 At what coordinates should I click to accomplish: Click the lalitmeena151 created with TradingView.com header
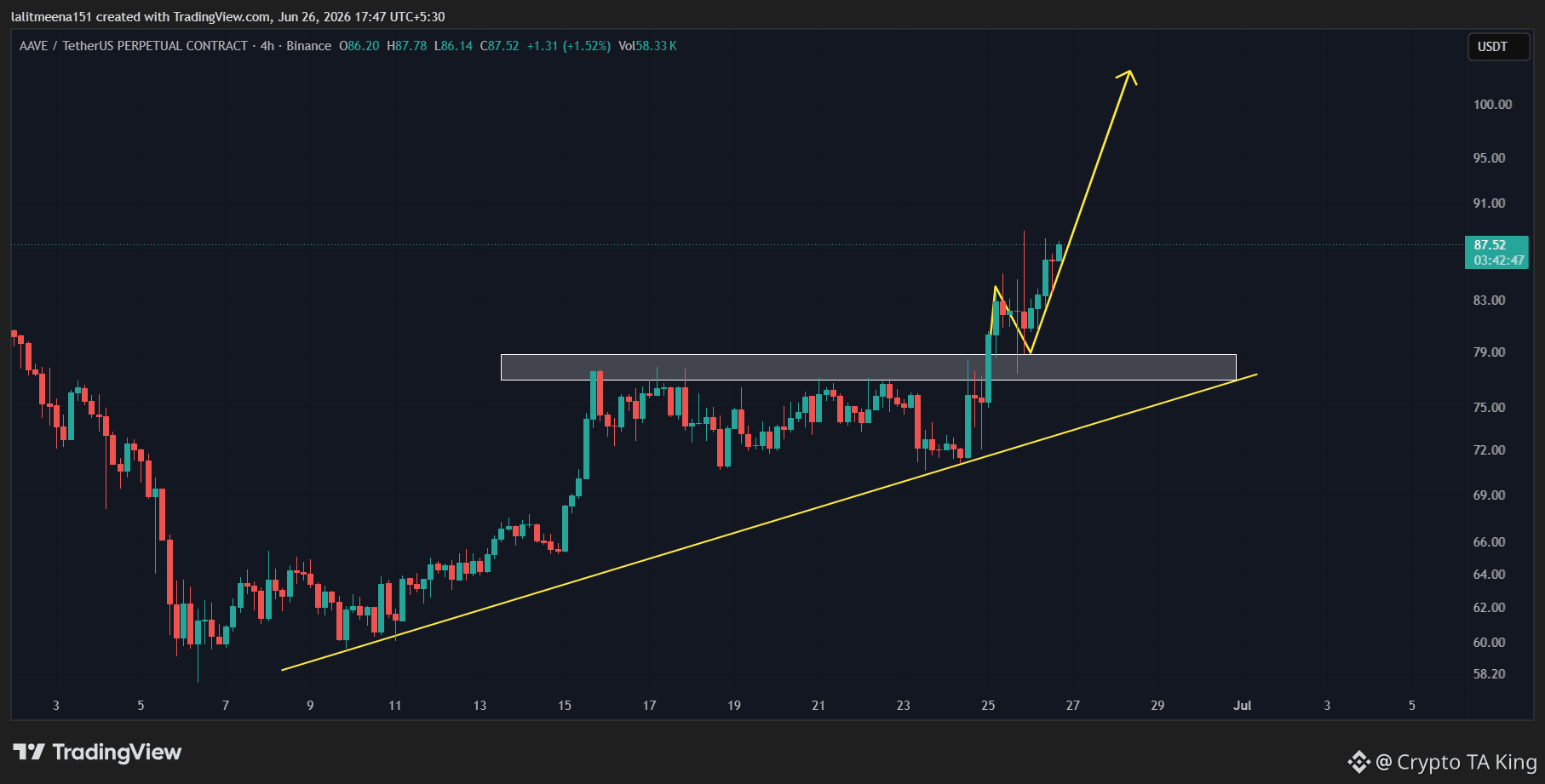[x=227, y=17]
